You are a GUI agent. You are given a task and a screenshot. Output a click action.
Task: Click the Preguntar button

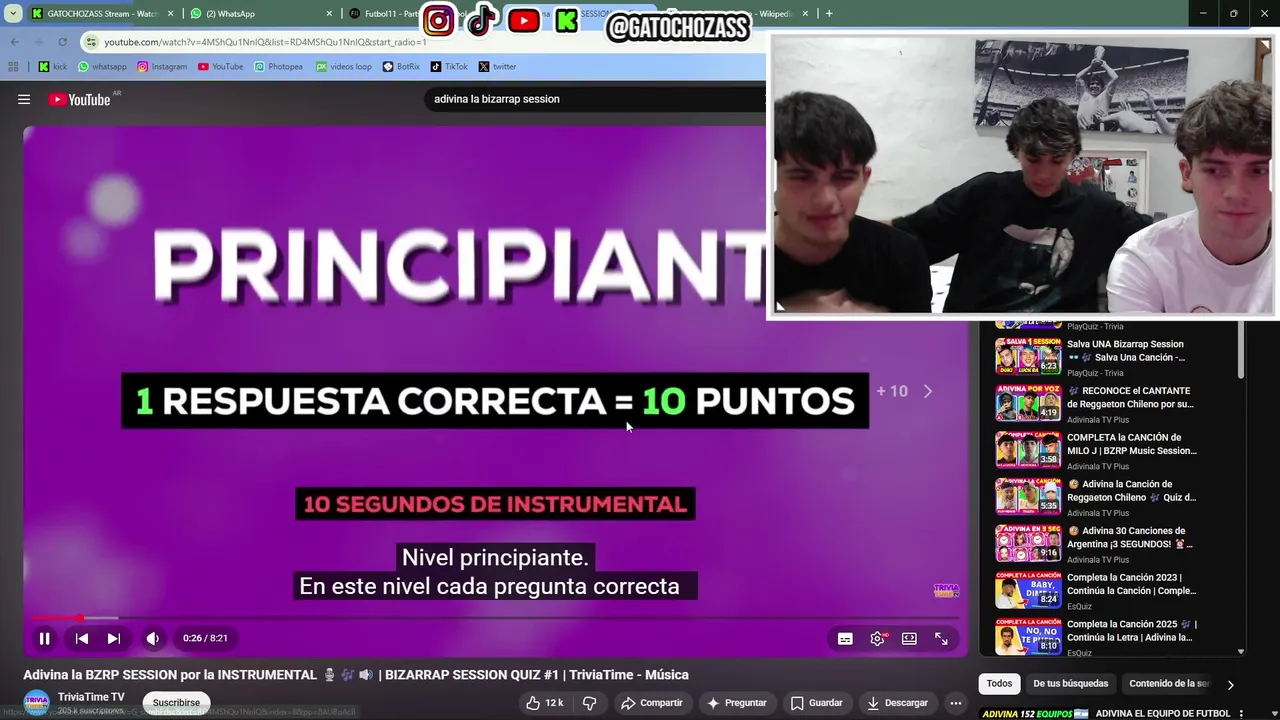[736, 703]
